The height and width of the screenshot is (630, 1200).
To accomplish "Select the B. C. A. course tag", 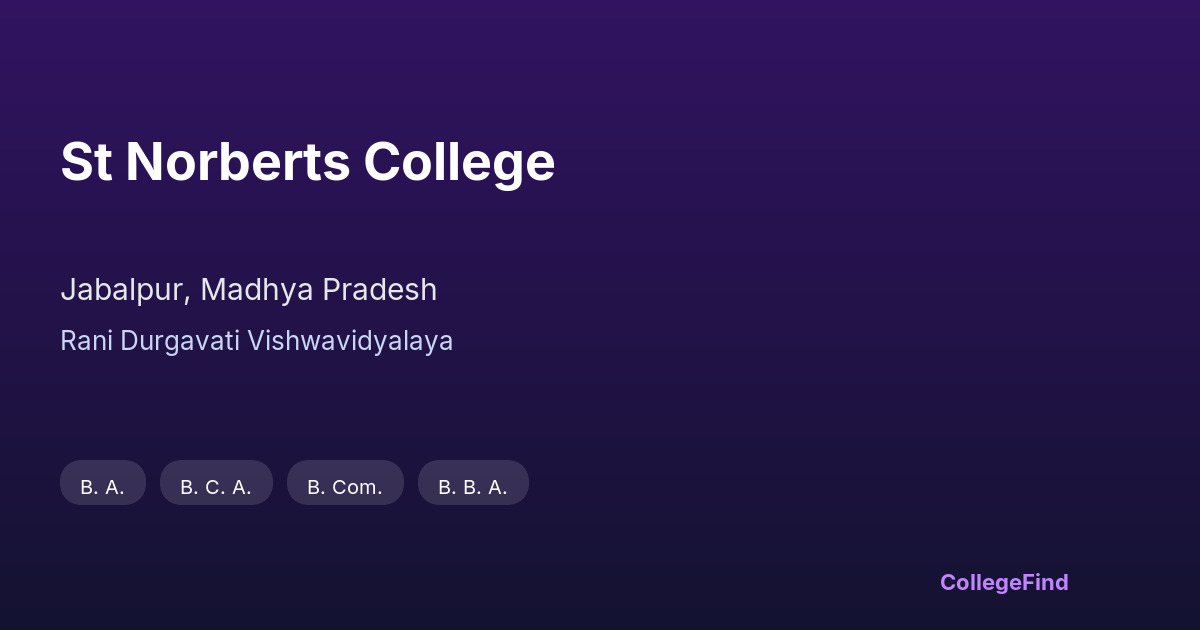I will (216, 486).
